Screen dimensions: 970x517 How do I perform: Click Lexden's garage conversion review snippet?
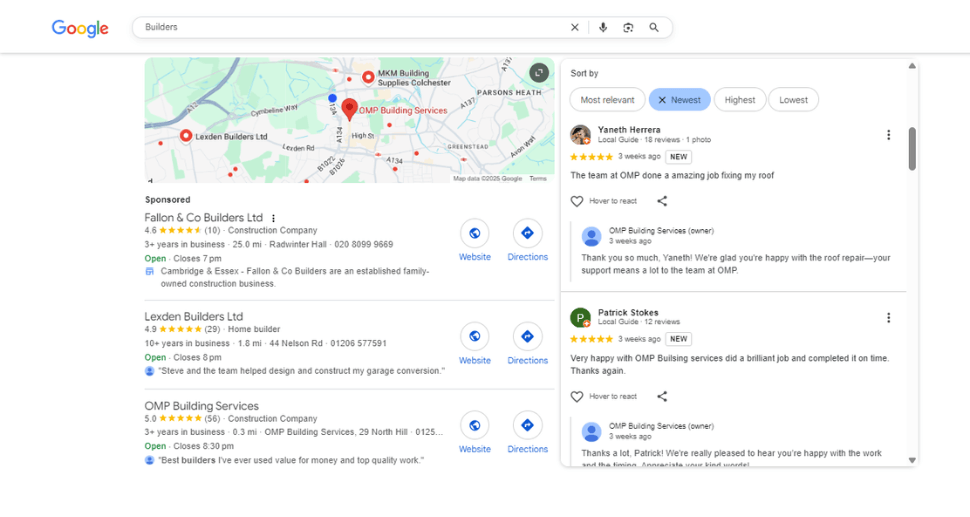point(301,371)
